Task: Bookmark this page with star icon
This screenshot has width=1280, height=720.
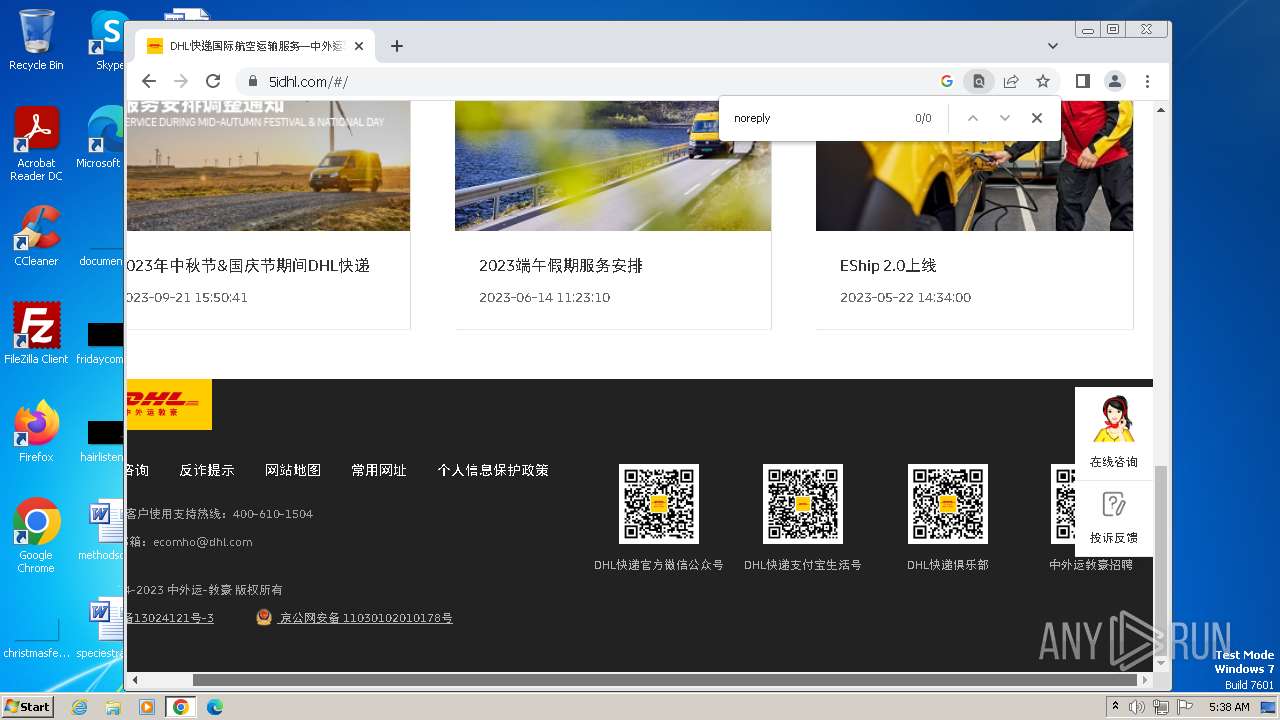Action: (x=1043, y=82)
